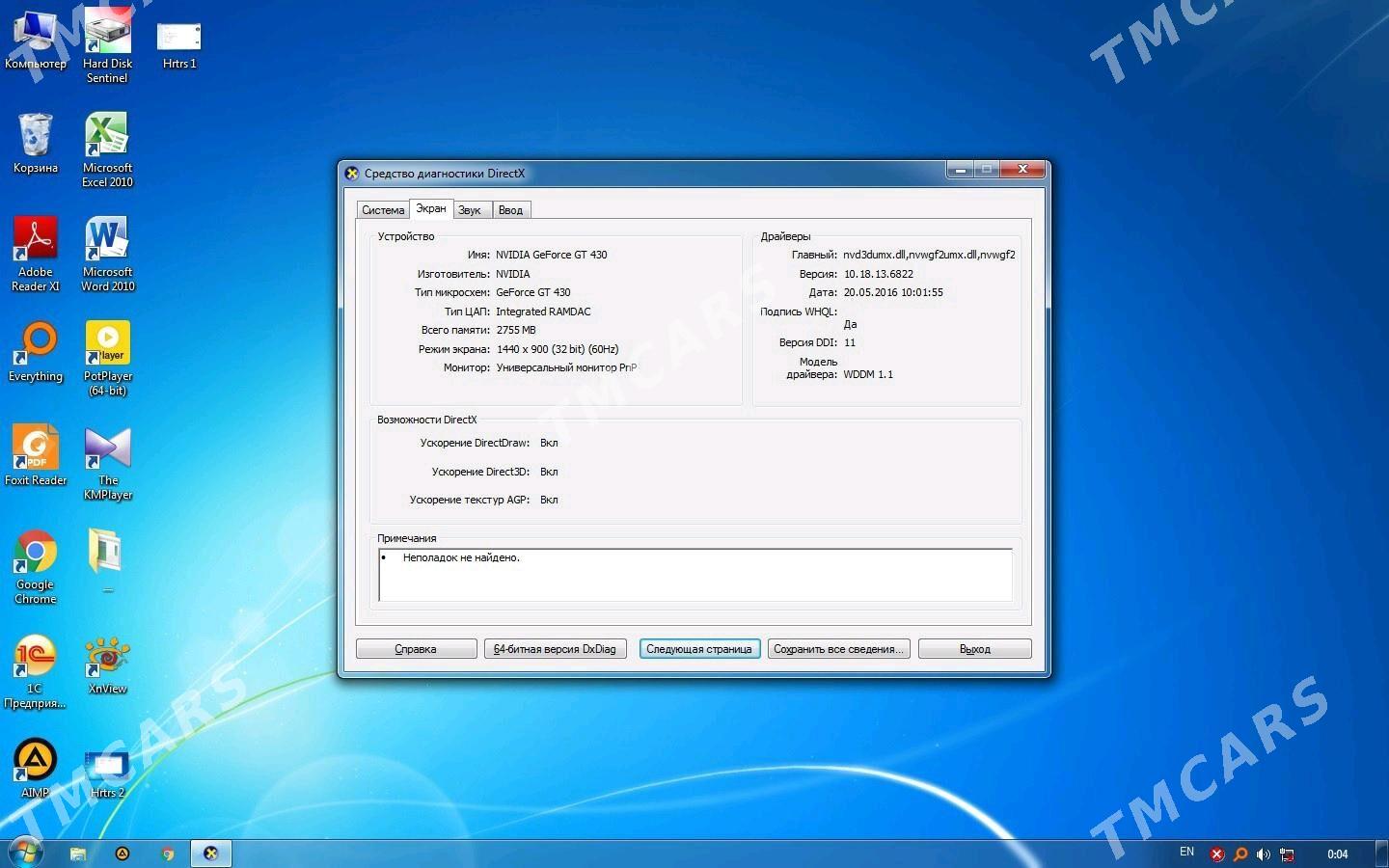Switch to the Ввод tab
1389x868 pixels.
[x=511, y=210]
